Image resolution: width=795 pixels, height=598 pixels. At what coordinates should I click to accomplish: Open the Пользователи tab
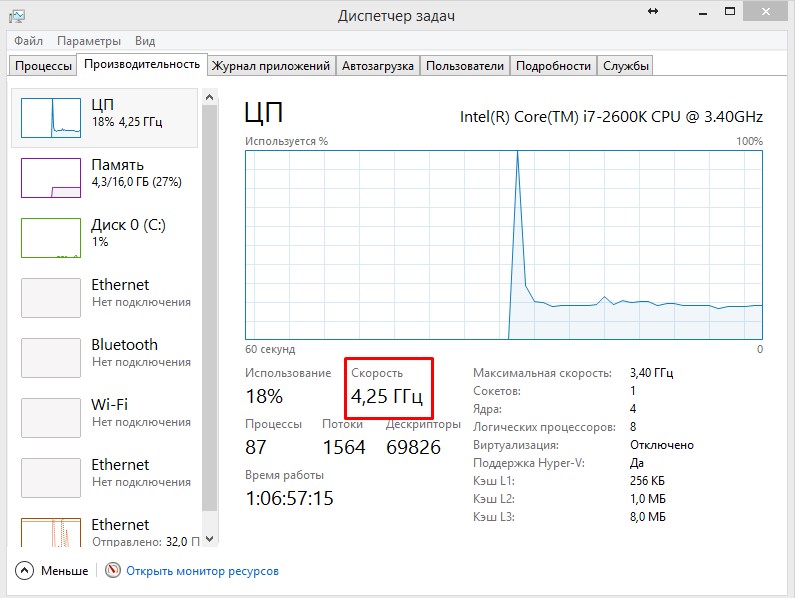tap(465, 66)
